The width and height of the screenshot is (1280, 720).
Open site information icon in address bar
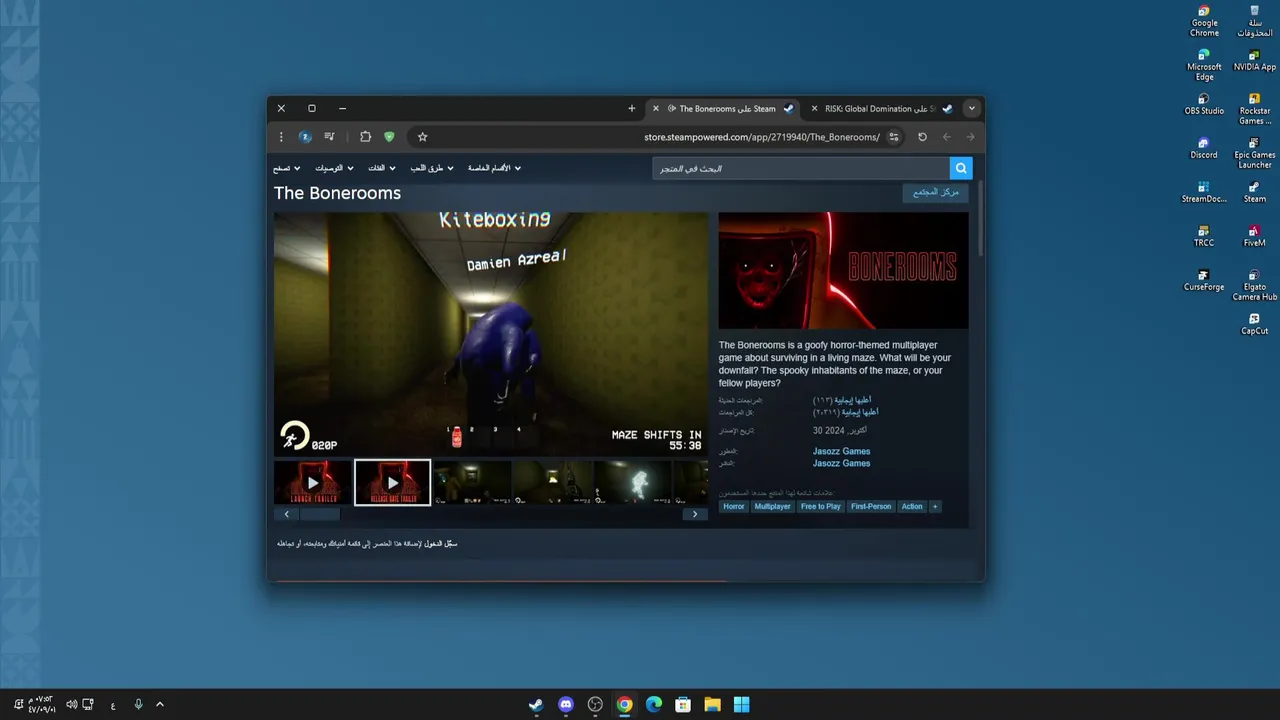[894, 137]
